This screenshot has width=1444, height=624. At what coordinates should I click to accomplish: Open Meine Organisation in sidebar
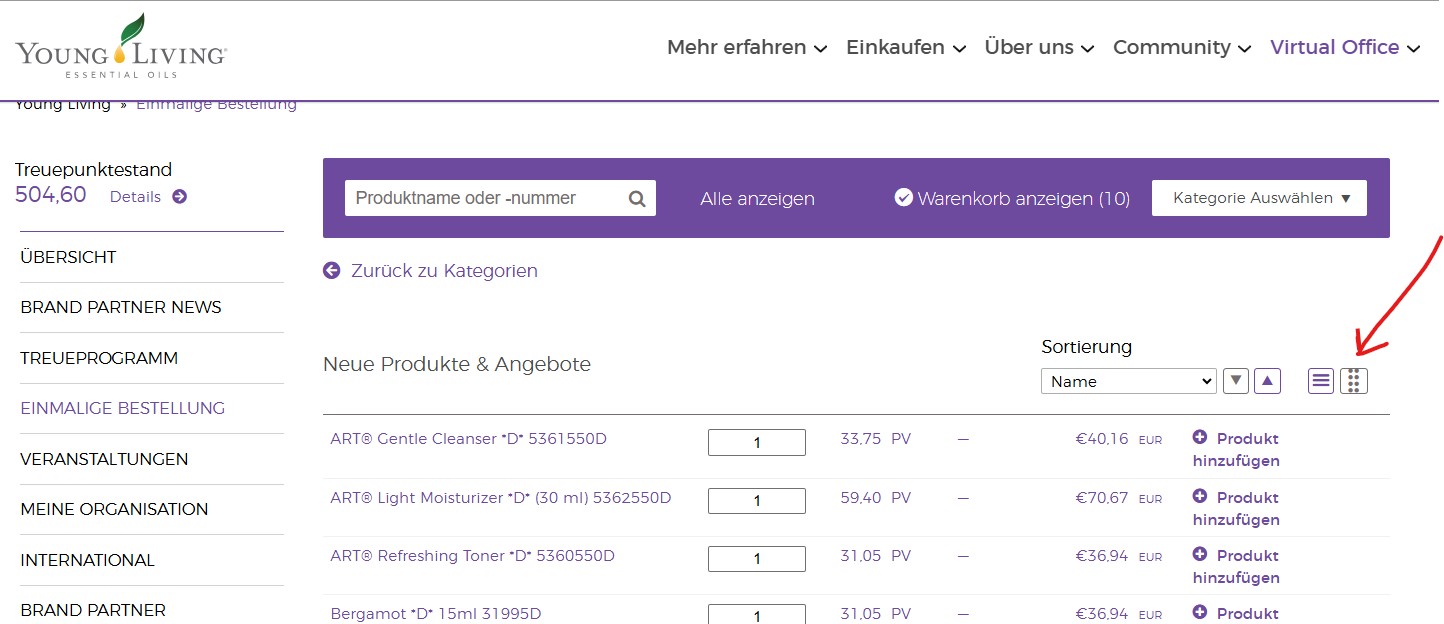pyautogui.click(x=114, y=509)
